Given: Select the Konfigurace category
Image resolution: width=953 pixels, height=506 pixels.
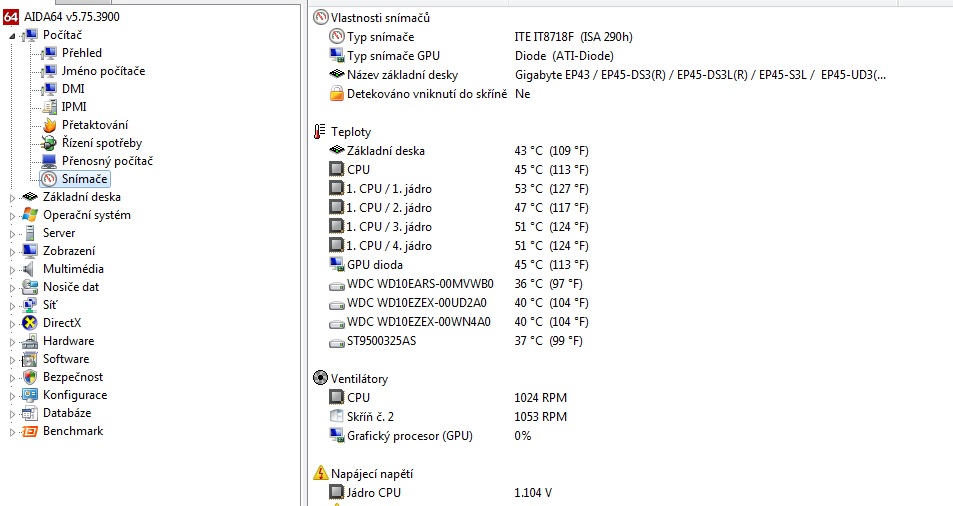Looking at the screenshot, I should pos(75,395).
